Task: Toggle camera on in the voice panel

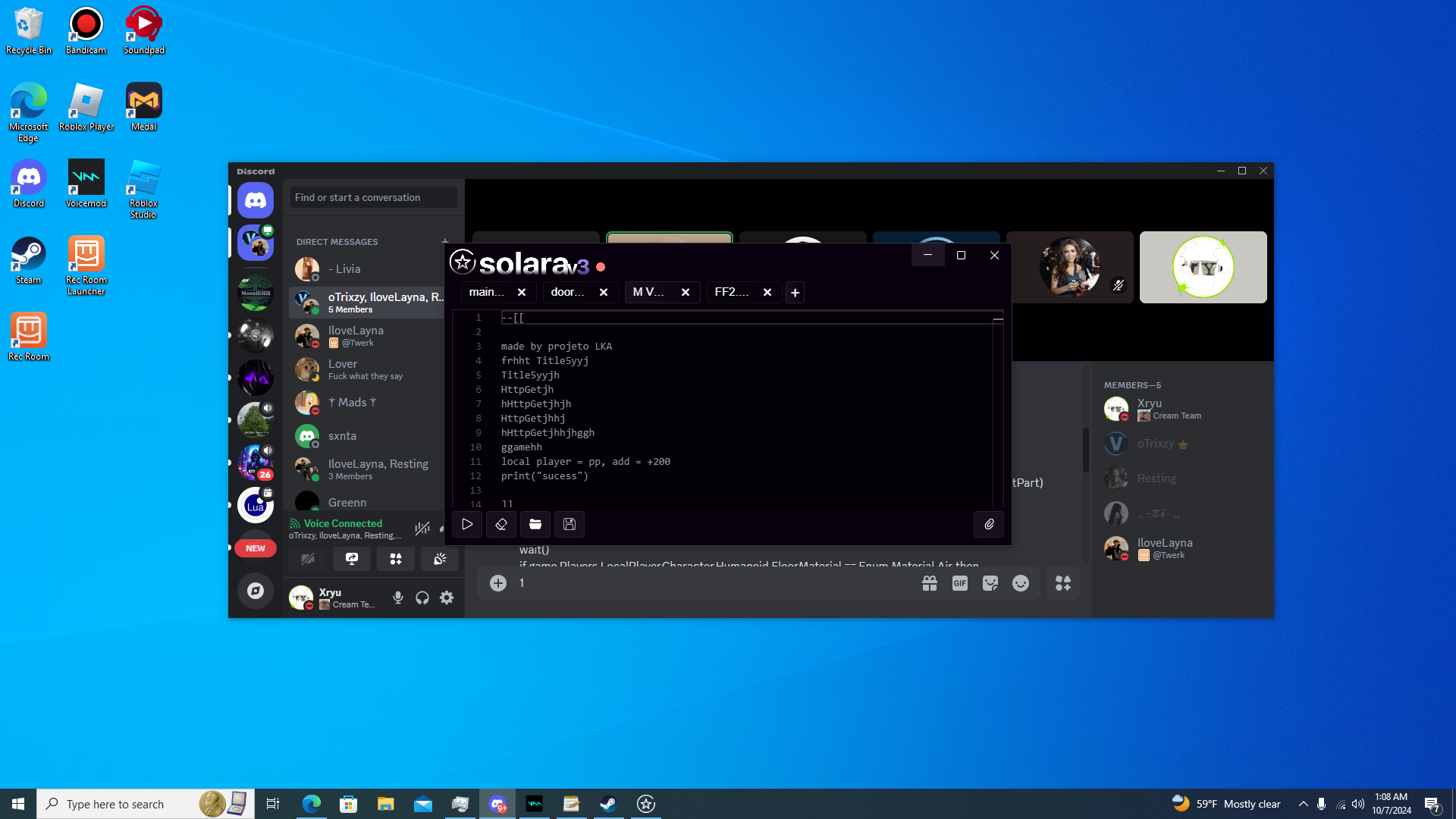Action: [308, 559]
